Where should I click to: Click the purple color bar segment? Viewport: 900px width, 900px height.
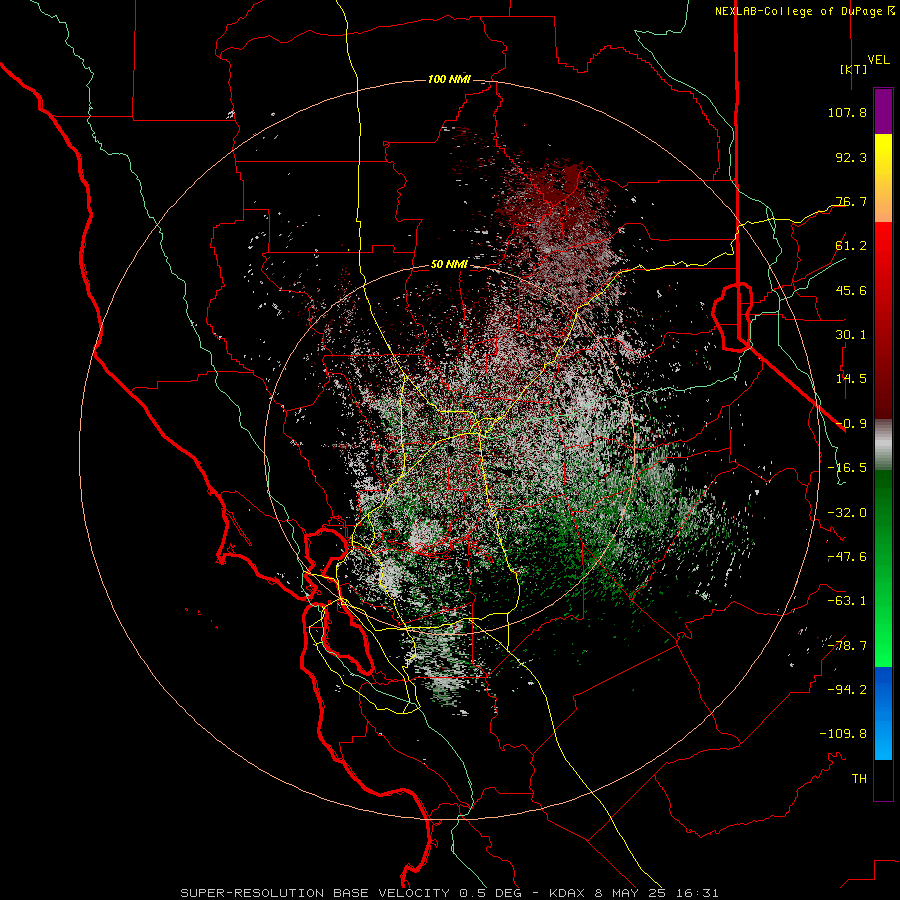pyautogui.click(x=883, y=111)
